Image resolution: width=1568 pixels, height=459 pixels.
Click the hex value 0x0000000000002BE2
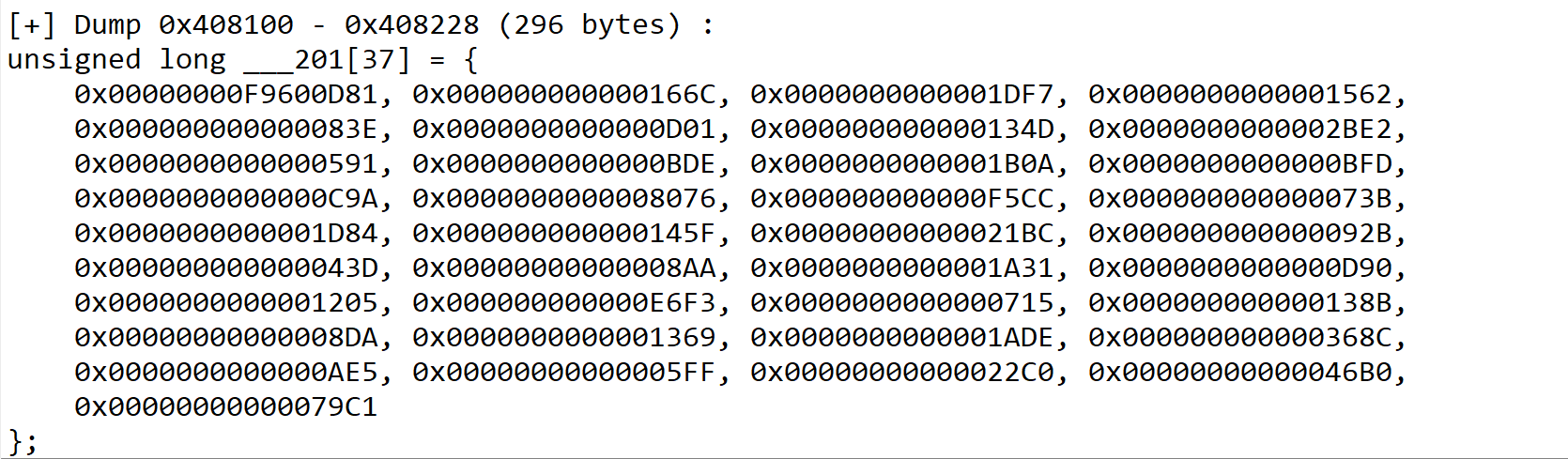[x=1239, y=130]
